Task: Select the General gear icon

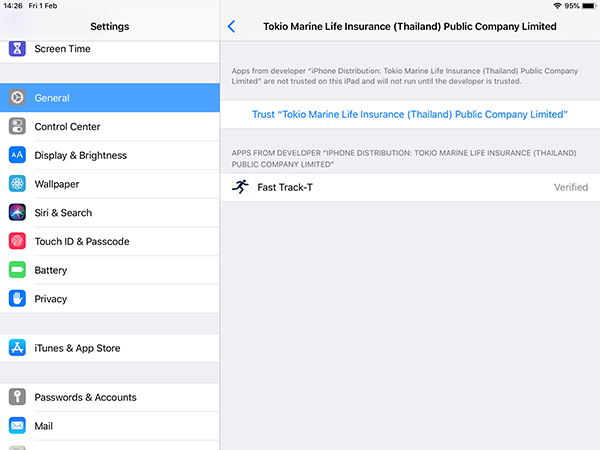Action: [x=17, y=98]
